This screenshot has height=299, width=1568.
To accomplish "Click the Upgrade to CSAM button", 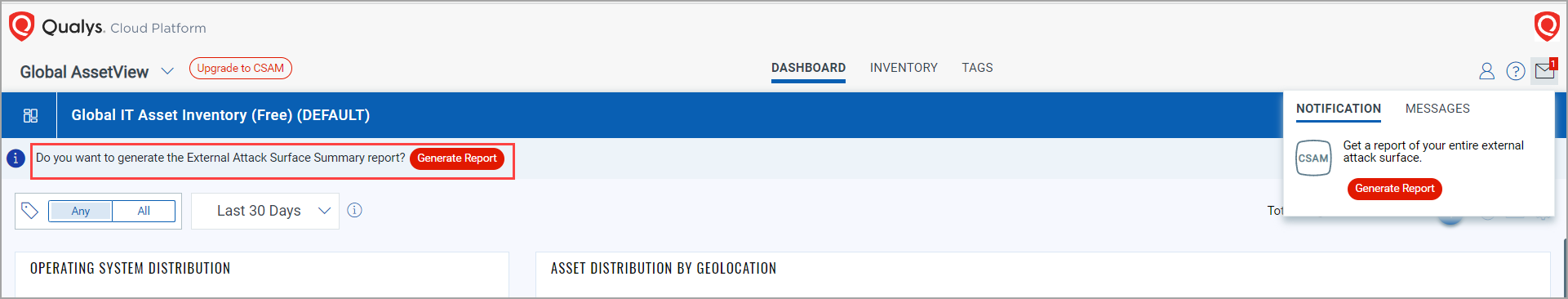I will [x=241, y=69].
